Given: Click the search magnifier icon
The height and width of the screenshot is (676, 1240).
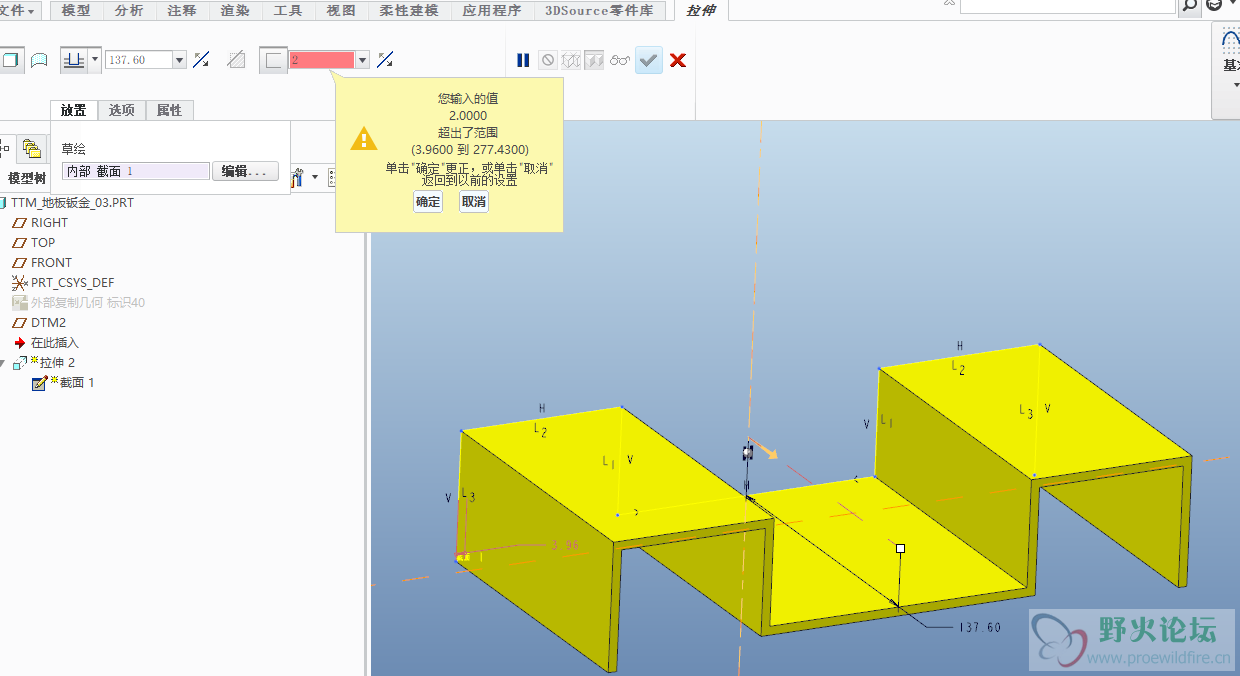Looking at the screenshot, I should click(x=1189, y=5).
